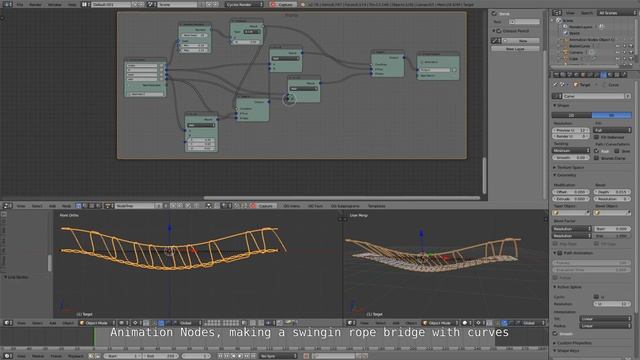
Task: Click selectable arrow icon on Camera row
Action: [x=624, y=52]
